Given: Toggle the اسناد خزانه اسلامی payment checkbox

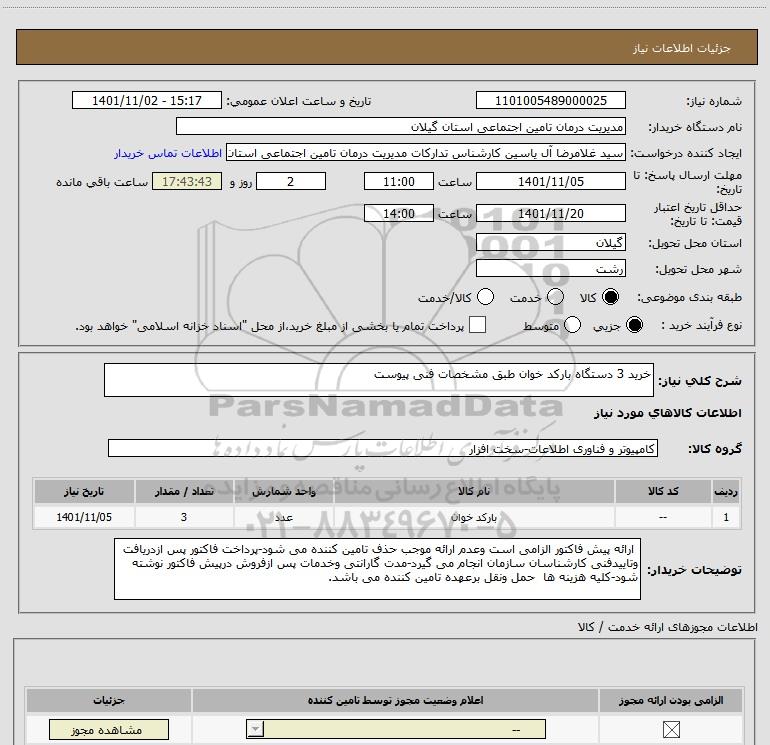Looking at the screenshot, I should (477, 325).
